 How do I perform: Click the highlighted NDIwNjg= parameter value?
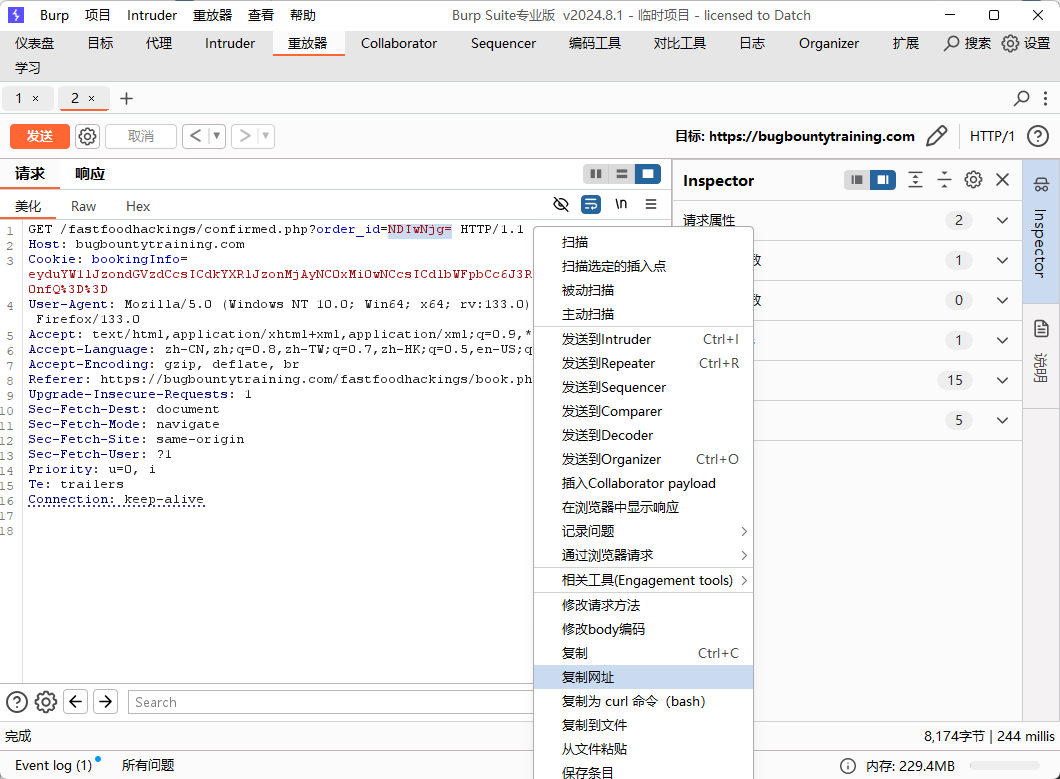point(419,229)
